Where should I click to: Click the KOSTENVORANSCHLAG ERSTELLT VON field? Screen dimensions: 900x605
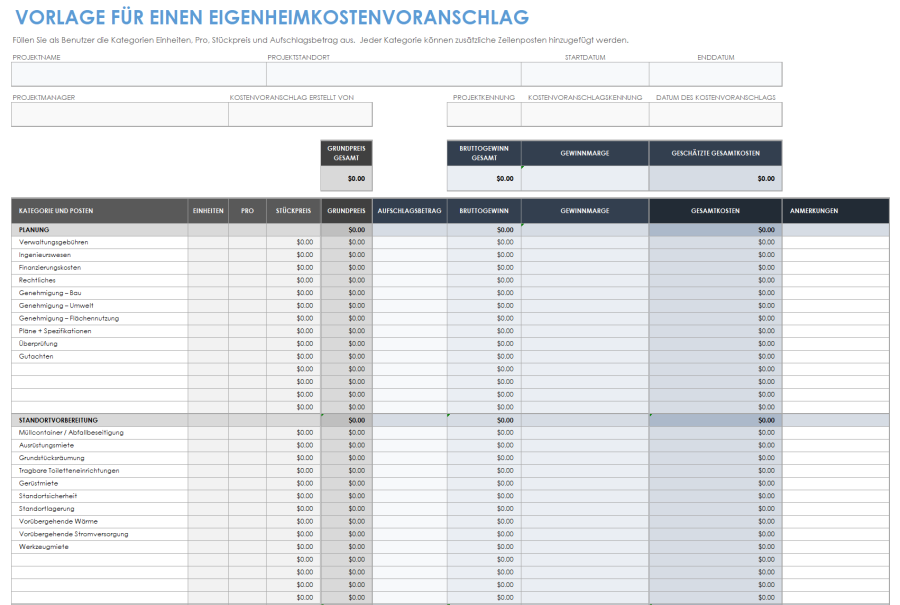pyautogui.click(x=300, y=113)
